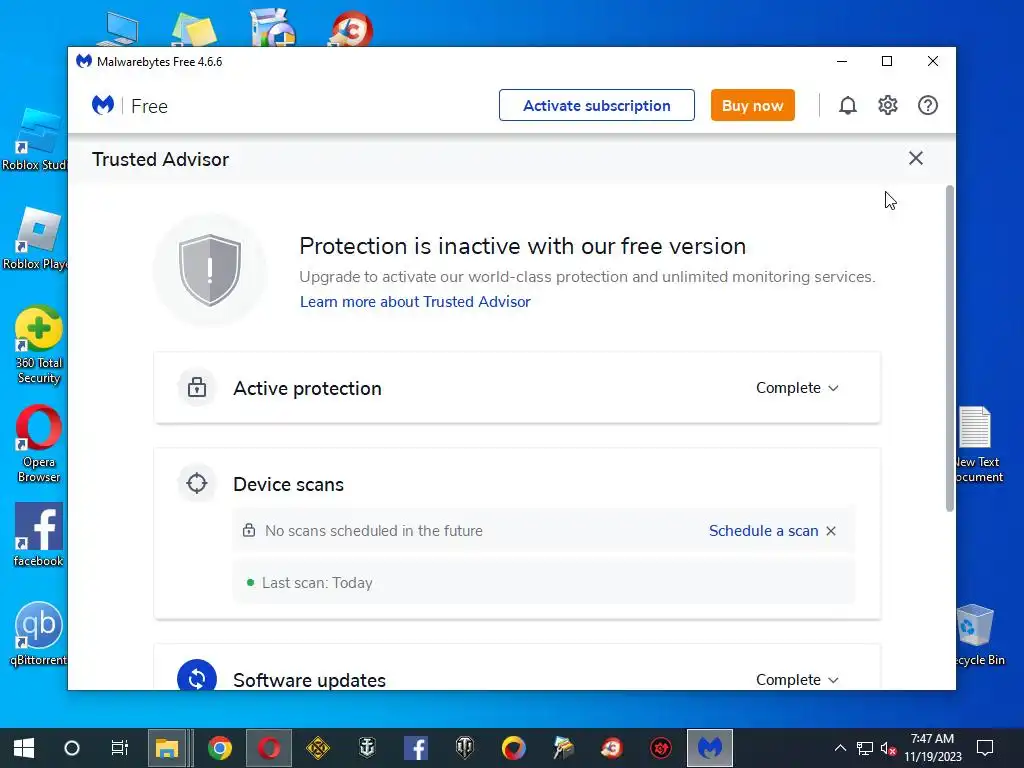Expand the Active protection Complete chevron
Image resolution: width=1024 pixels, height=768 pixels.
[x=833, y=388]
